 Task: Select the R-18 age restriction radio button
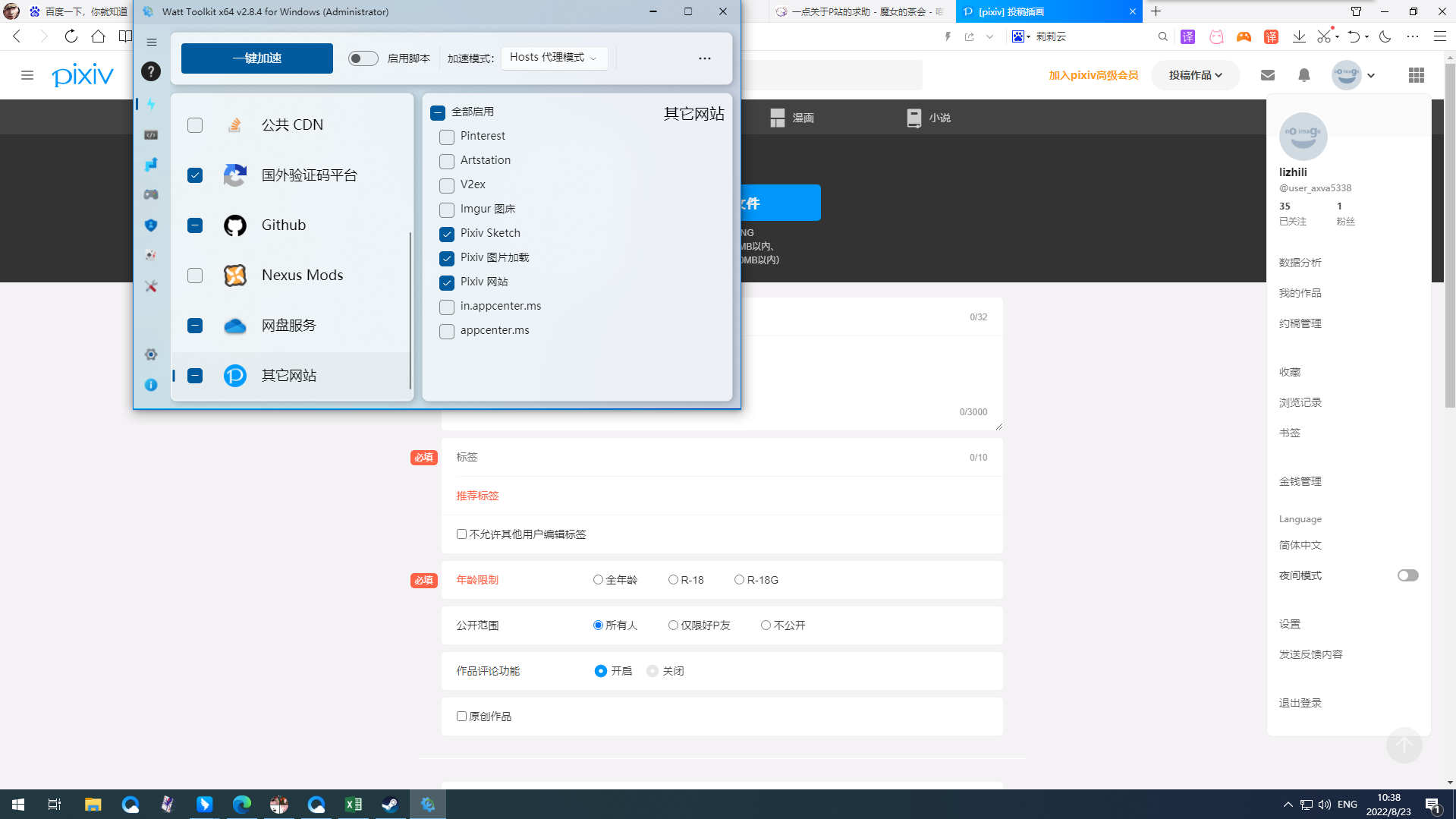tap(673, 579)
